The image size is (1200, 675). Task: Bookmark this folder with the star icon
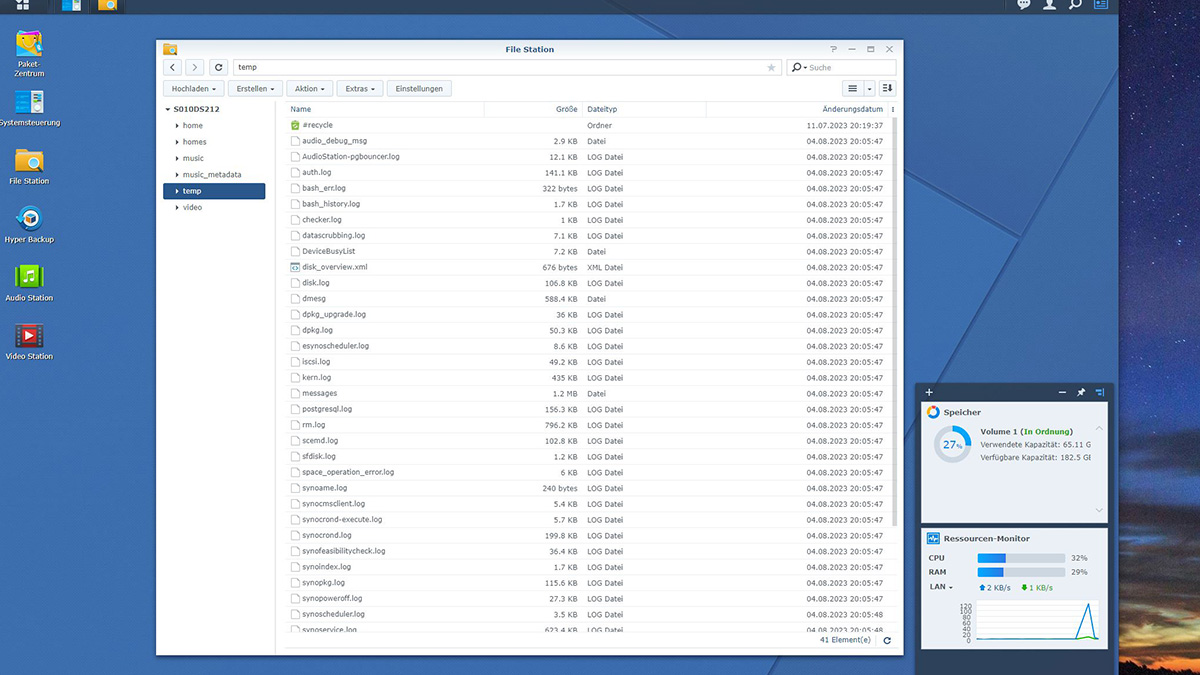(771, 68)
